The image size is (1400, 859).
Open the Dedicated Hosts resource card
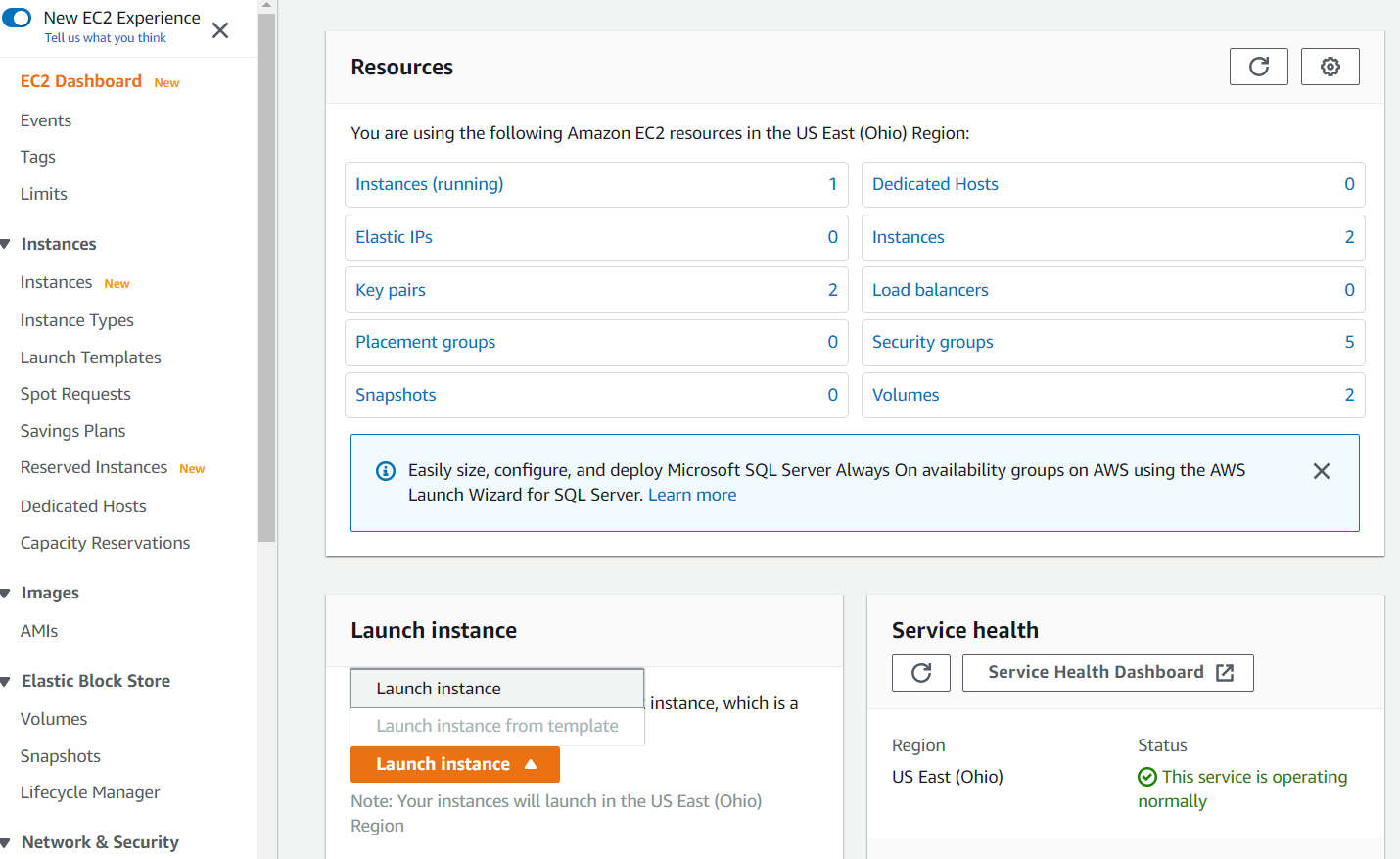(1113, 184)
